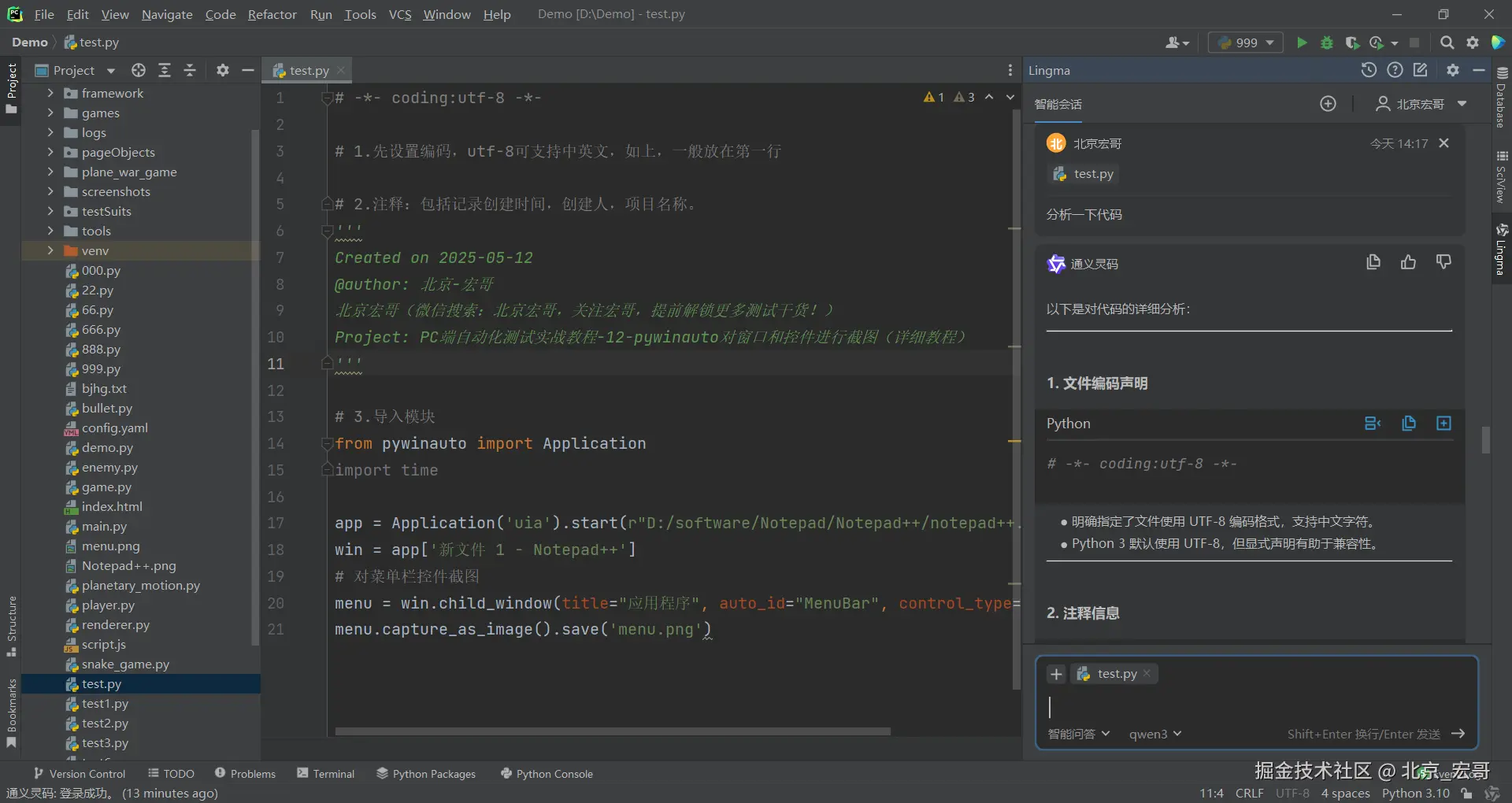This screenshot has height=803, width=1512.
Task: Expand the framework folder
Action: (x=50, y=93)
